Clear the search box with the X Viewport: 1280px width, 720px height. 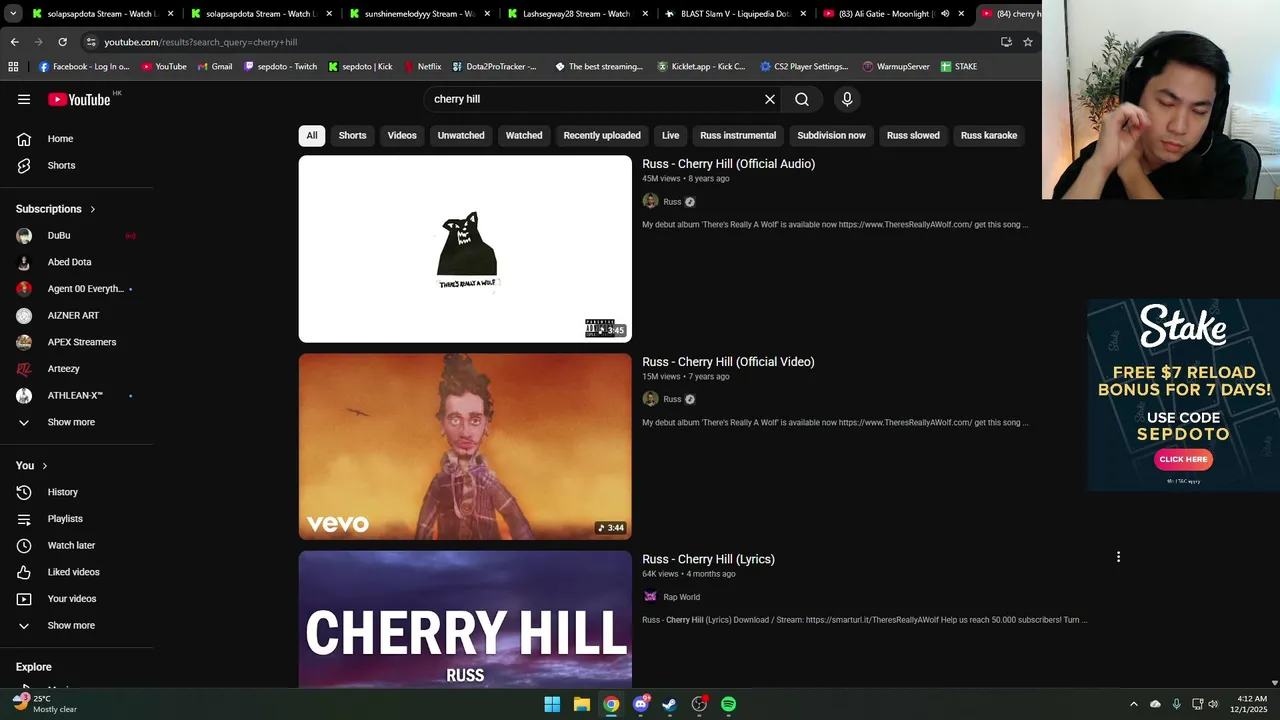pyautogui.click(x=770, y=99)
